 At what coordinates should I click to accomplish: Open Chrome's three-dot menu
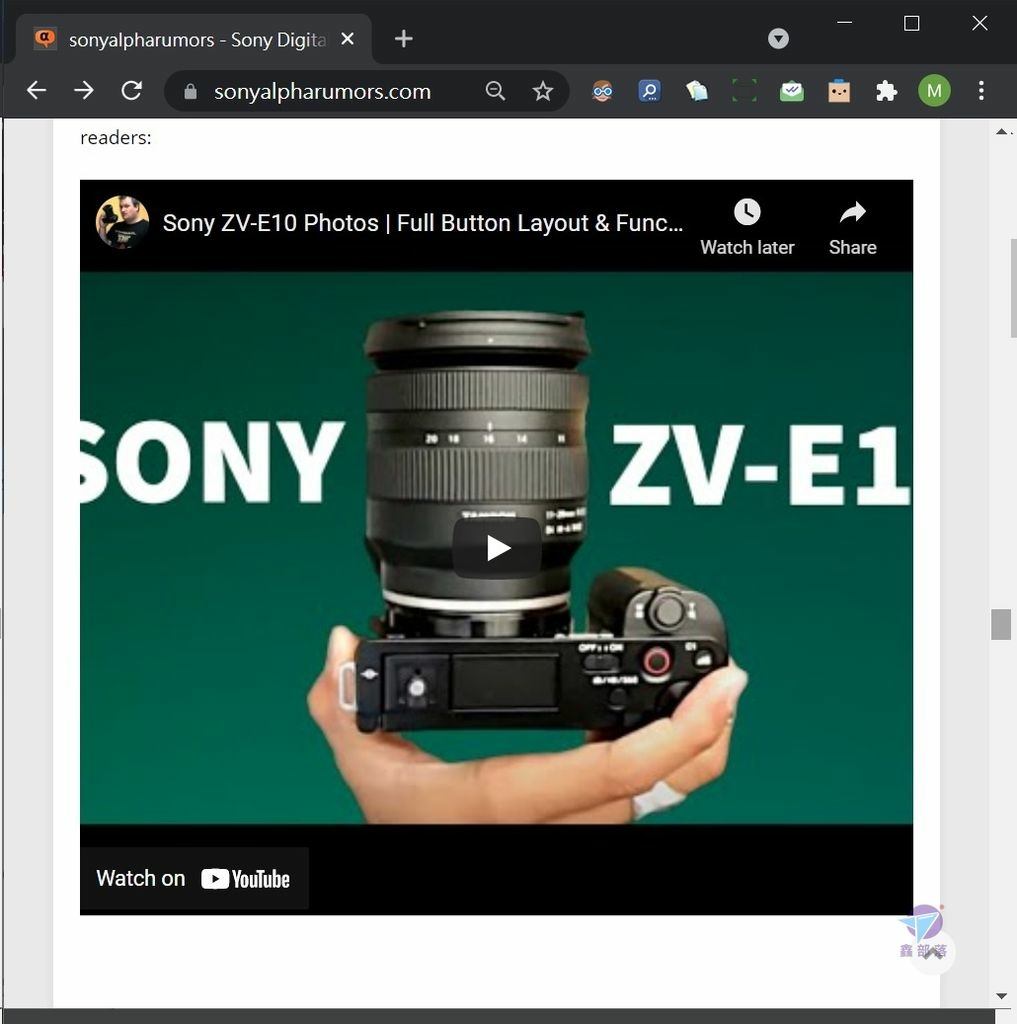pyautogui.click(x=981, y=90)
